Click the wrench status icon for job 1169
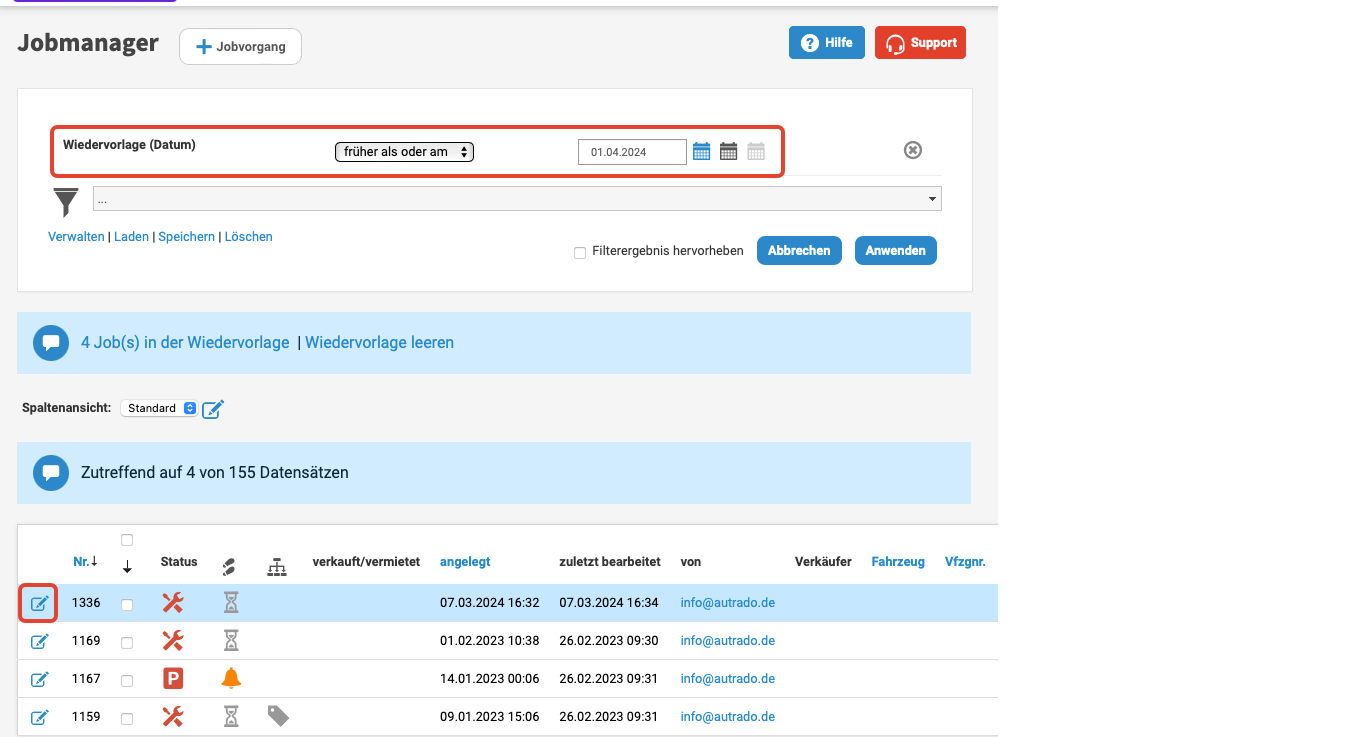Image resolution: width=1367 pixels, height=737 pixels. tap(172, 640)
